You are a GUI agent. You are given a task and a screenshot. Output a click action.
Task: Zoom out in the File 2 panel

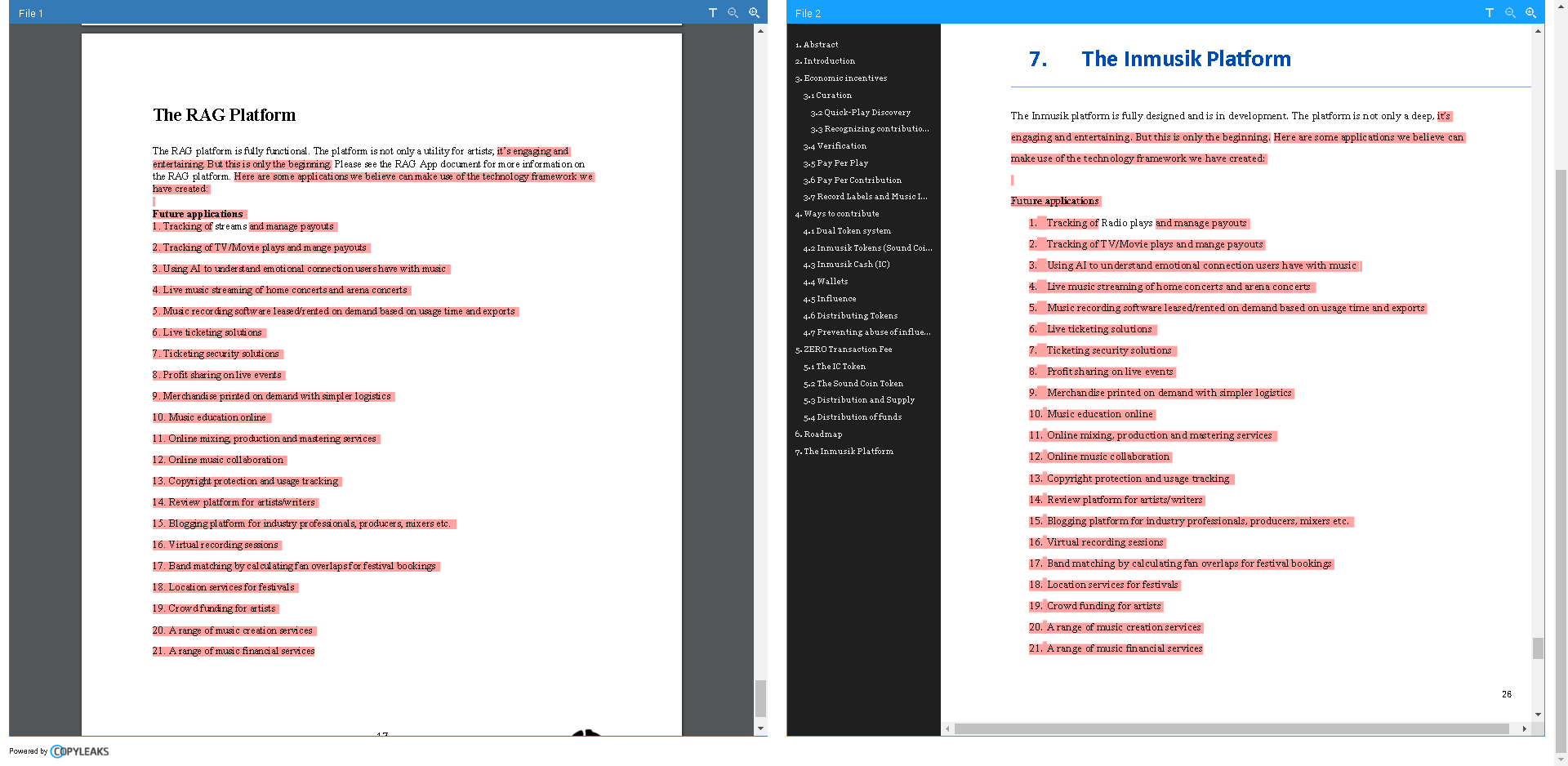(1509, 13)
